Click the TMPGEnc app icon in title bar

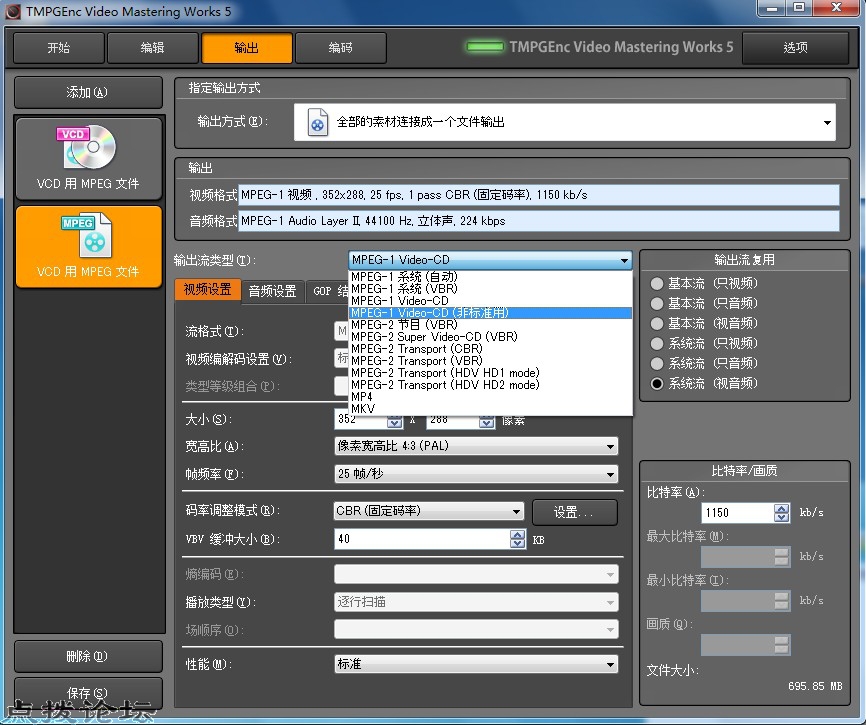pyautogui.click(x=13, y=11)
